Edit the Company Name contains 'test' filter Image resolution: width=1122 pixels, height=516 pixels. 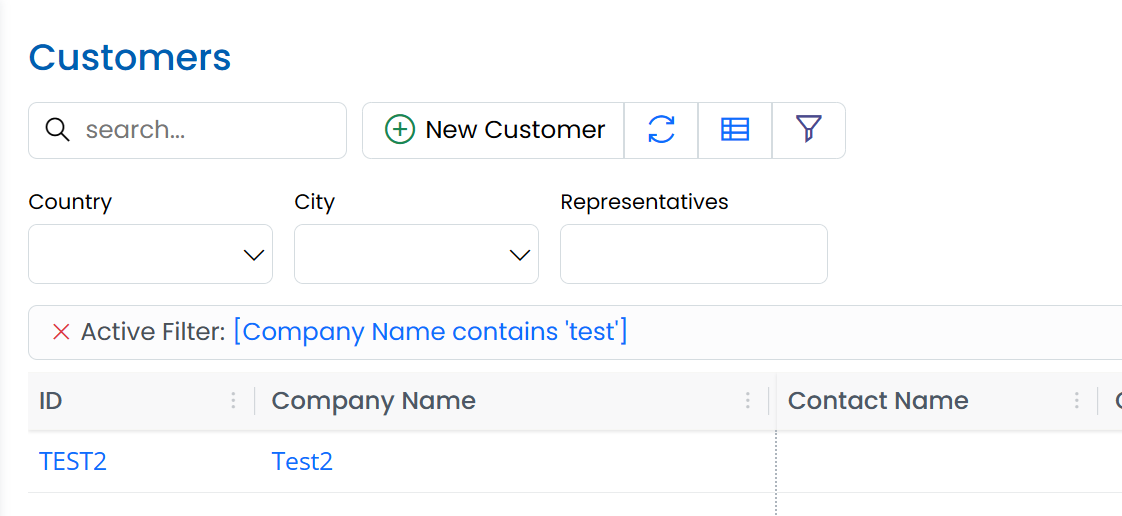point(430,332)
